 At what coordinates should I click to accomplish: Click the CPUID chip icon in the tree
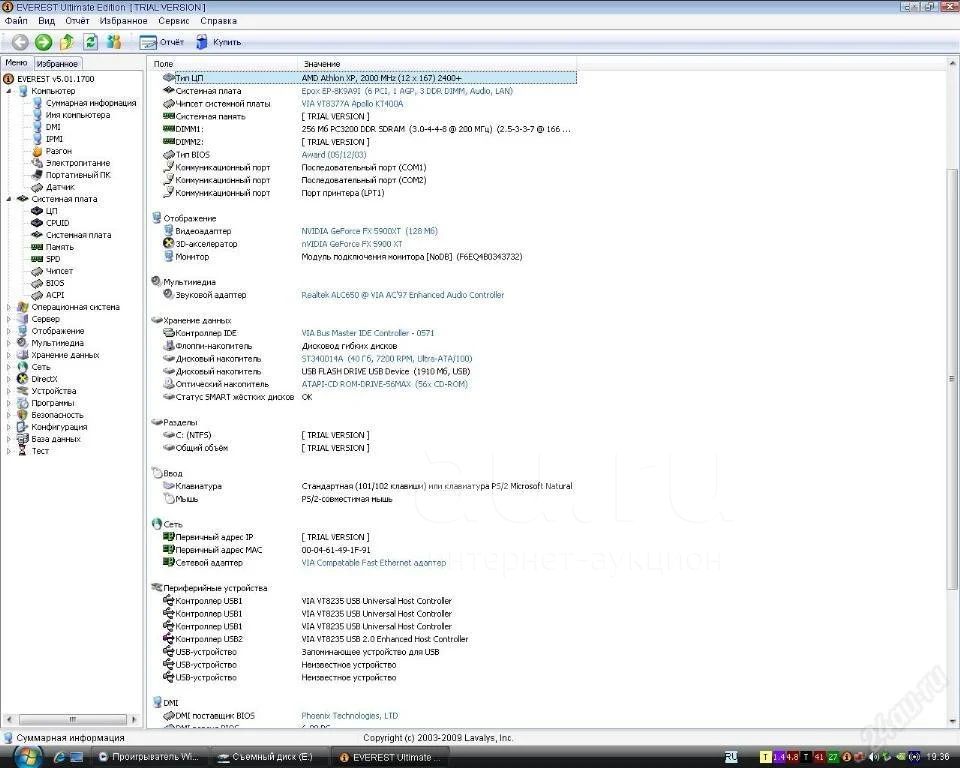[x=37, y=223]
